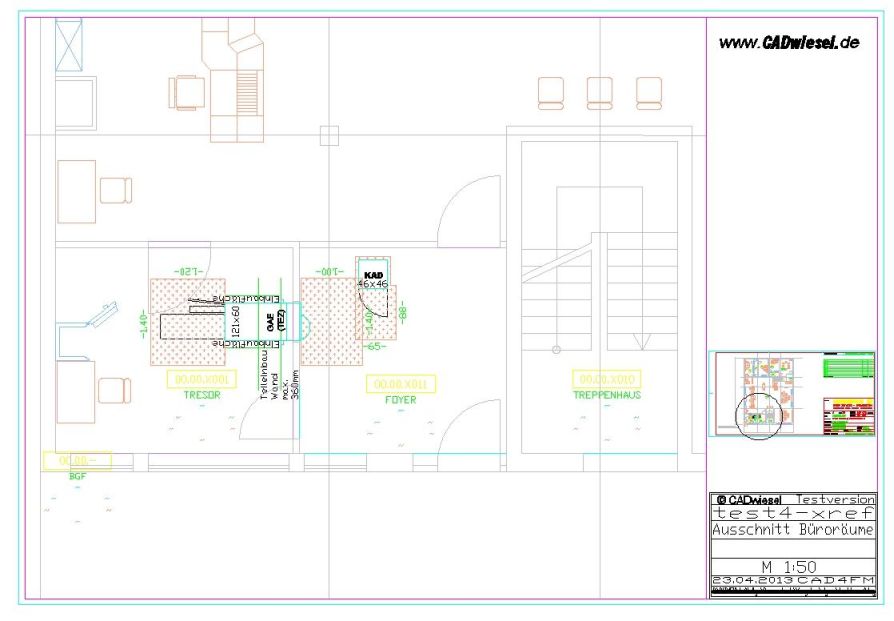Click the www.CADwiesel.de website text
The height and width of the screenshot is (621, 894).
click(x=790, y=44)
